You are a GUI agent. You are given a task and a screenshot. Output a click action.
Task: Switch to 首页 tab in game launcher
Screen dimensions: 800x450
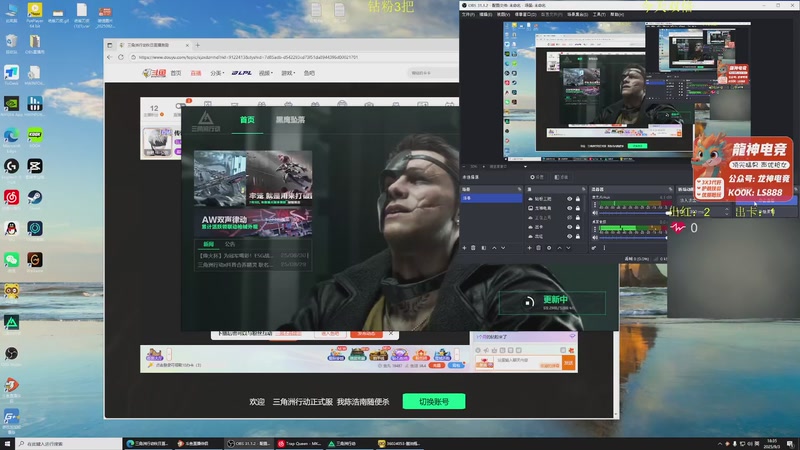click(247, 119)
